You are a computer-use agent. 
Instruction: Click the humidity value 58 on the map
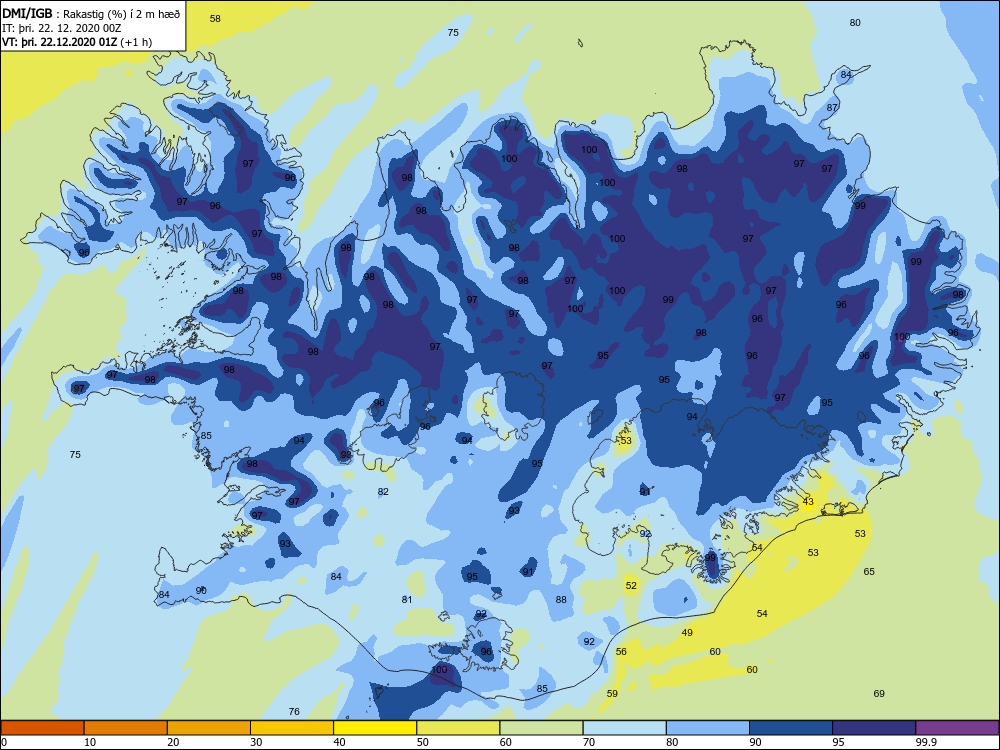click(x=216, y=18)
